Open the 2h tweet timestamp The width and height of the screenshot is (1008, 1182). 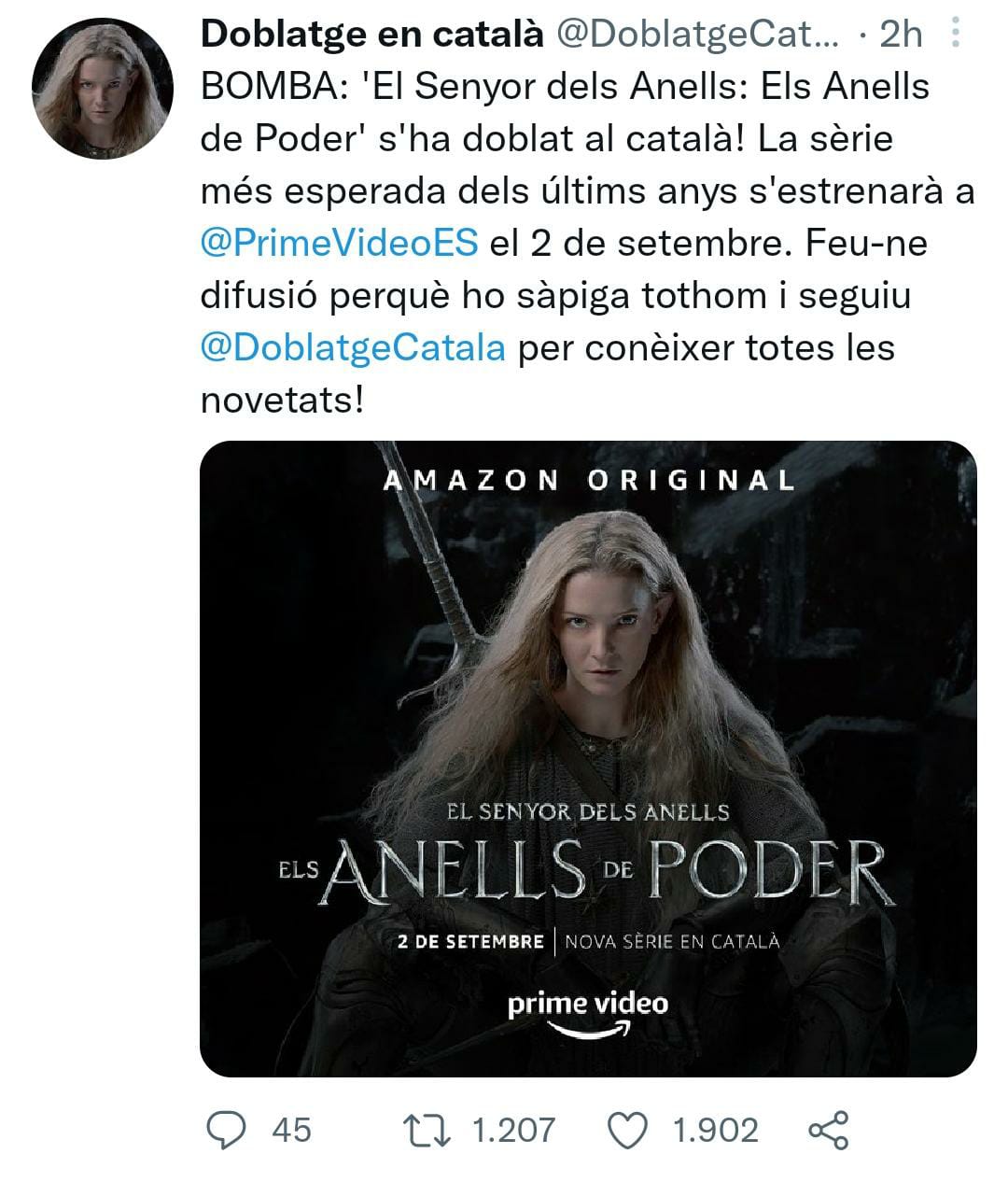pos(901,35)
